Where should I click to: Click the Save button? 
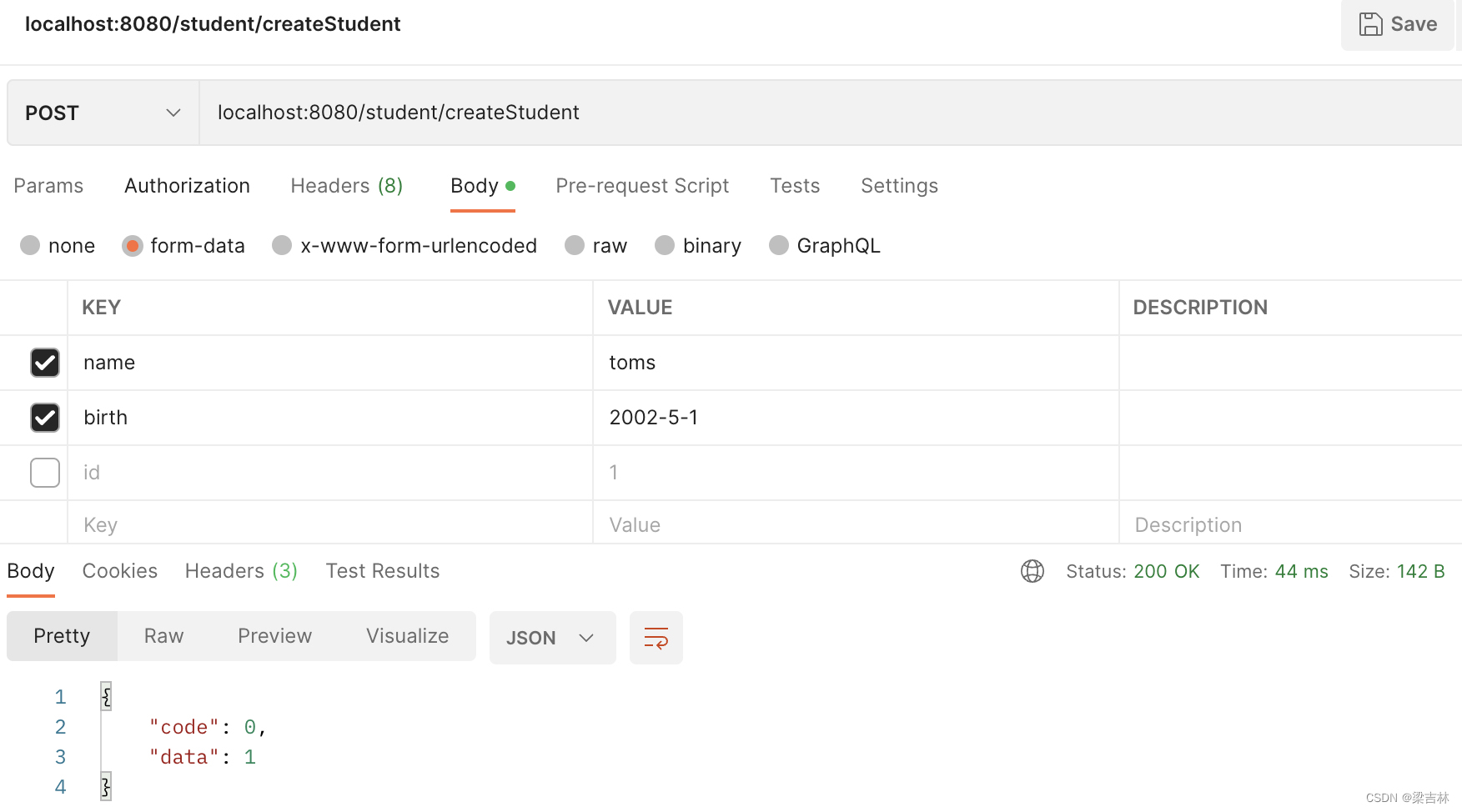click(x=1398, y=24)
